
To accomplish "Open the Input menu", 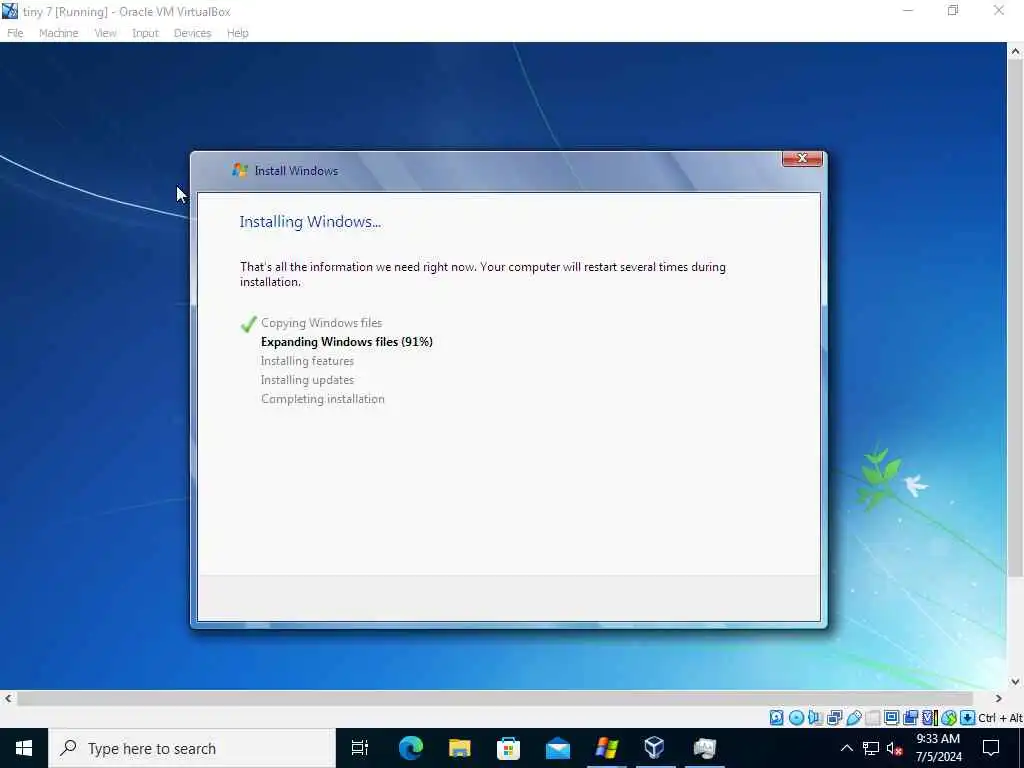I will point(145,33).
